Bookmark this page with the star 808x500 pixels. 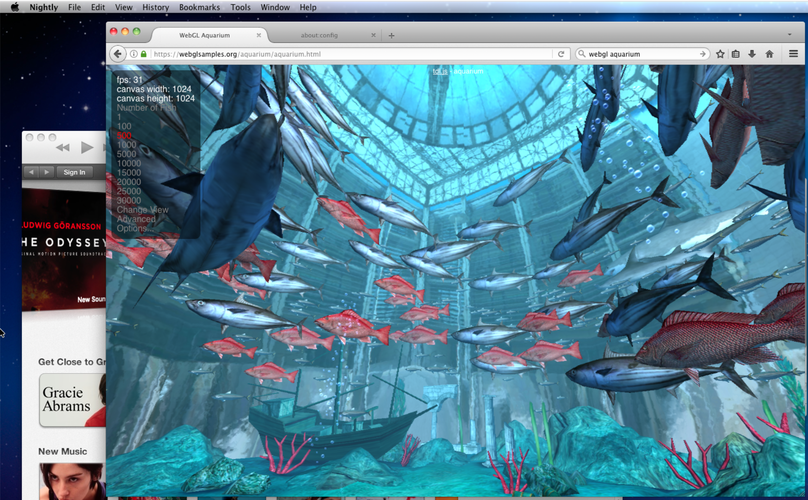(720, 54)
